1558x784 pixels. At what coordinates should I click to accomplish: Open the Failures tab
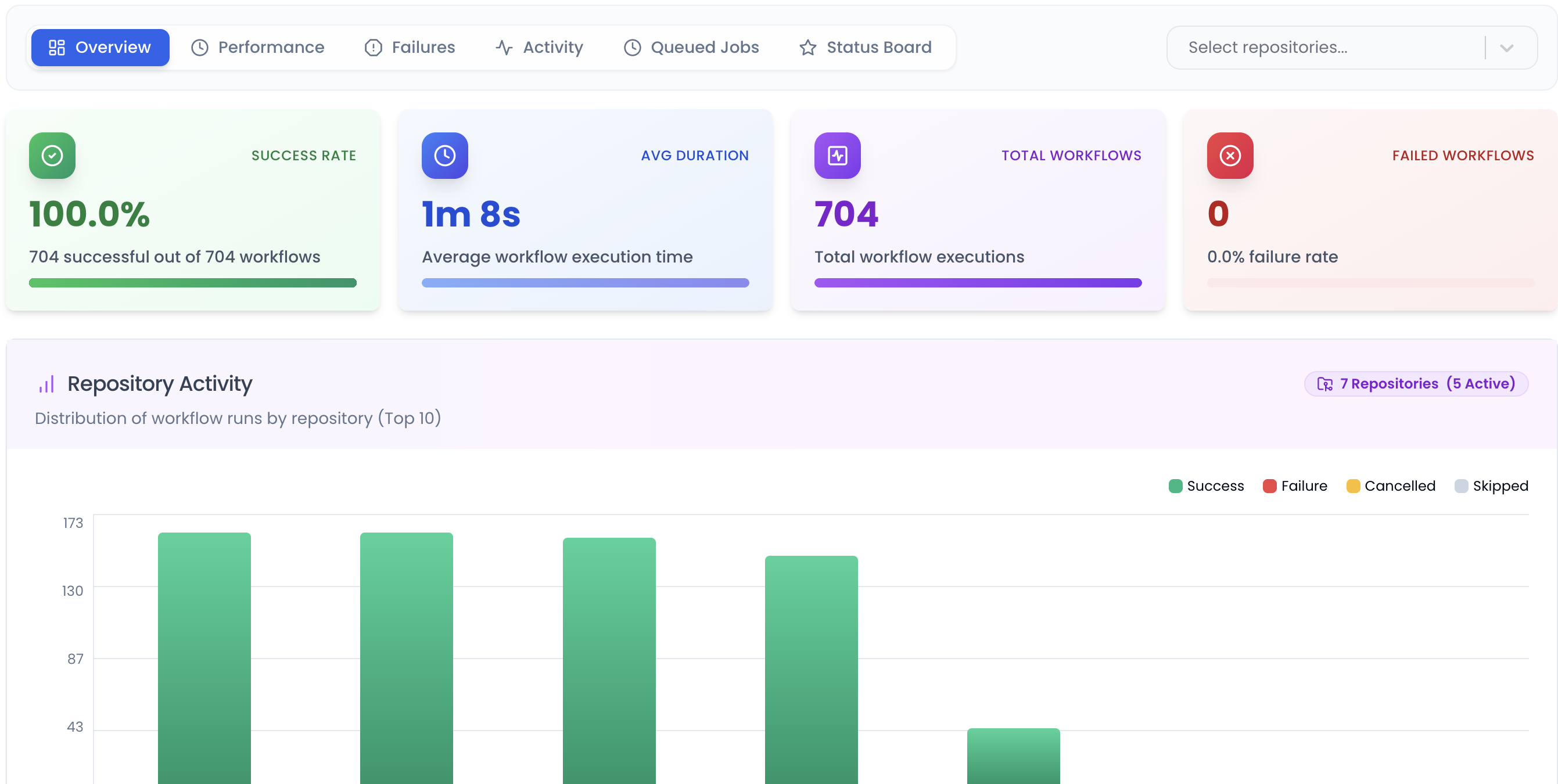410,47
